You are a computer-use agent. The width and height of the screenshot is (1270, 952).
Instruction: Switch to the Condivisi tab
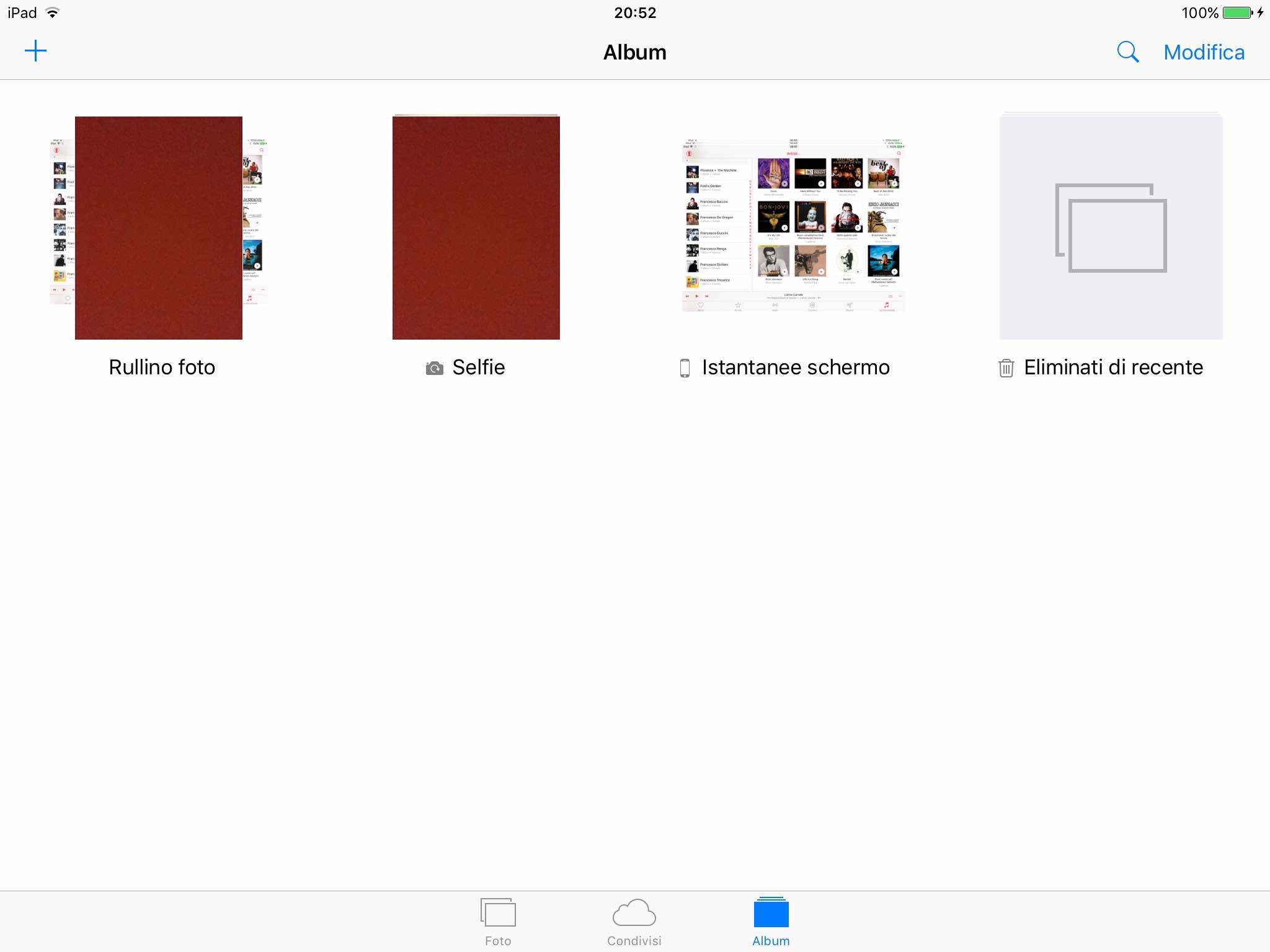pos(634,922)
